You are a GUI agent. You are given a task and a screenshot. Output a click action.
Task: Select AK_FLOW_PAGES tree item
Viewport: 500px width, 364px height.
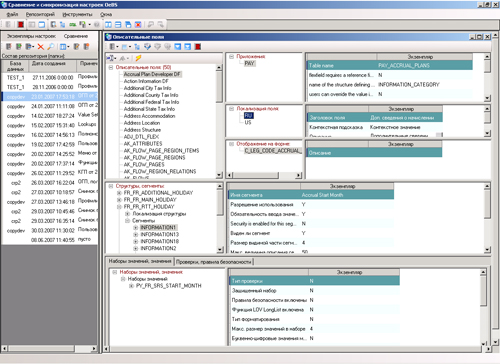point(144,165)
